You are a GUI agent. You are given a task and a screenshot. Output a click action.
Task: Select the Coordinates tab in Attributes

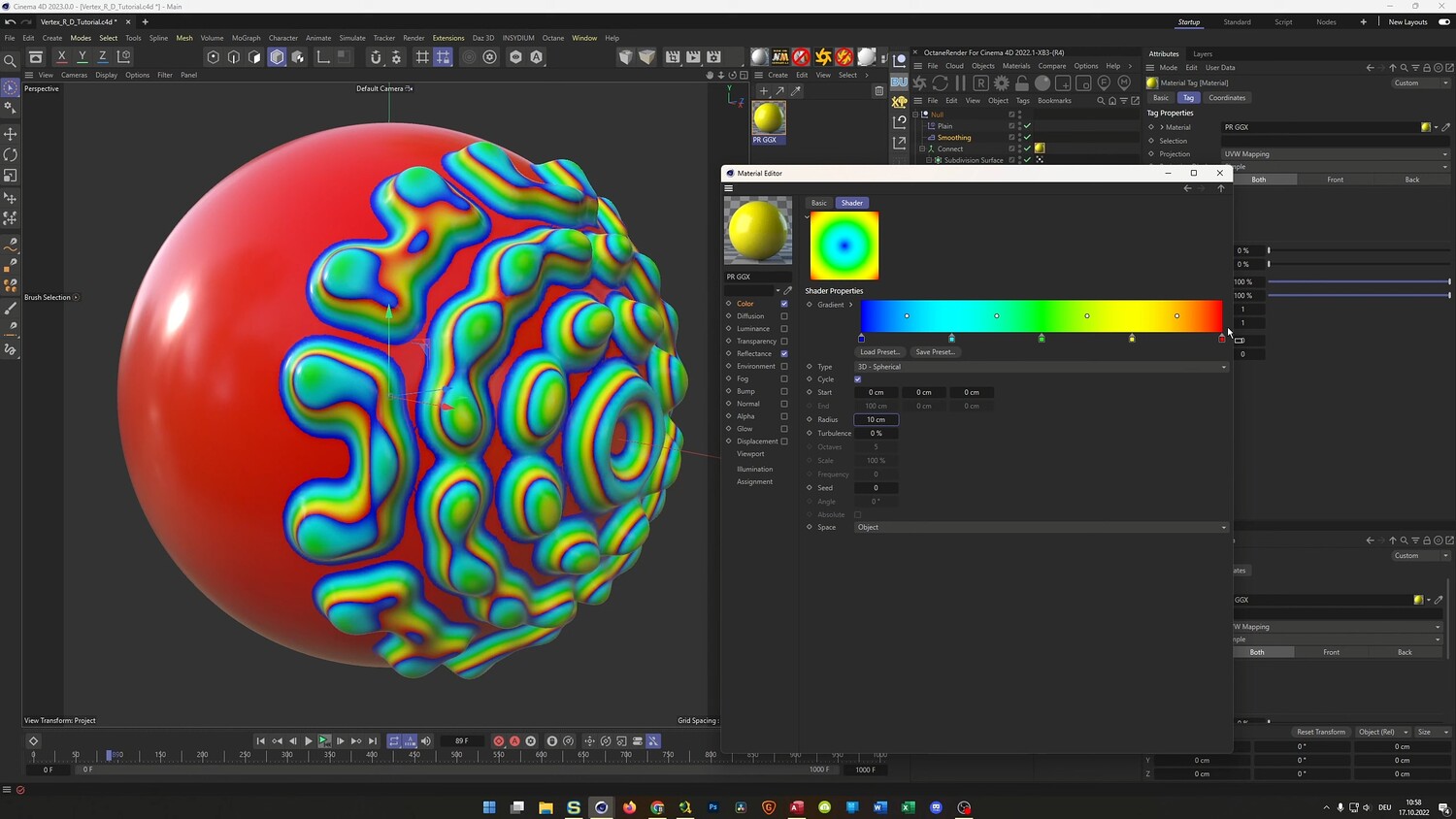click(1227, 98)
